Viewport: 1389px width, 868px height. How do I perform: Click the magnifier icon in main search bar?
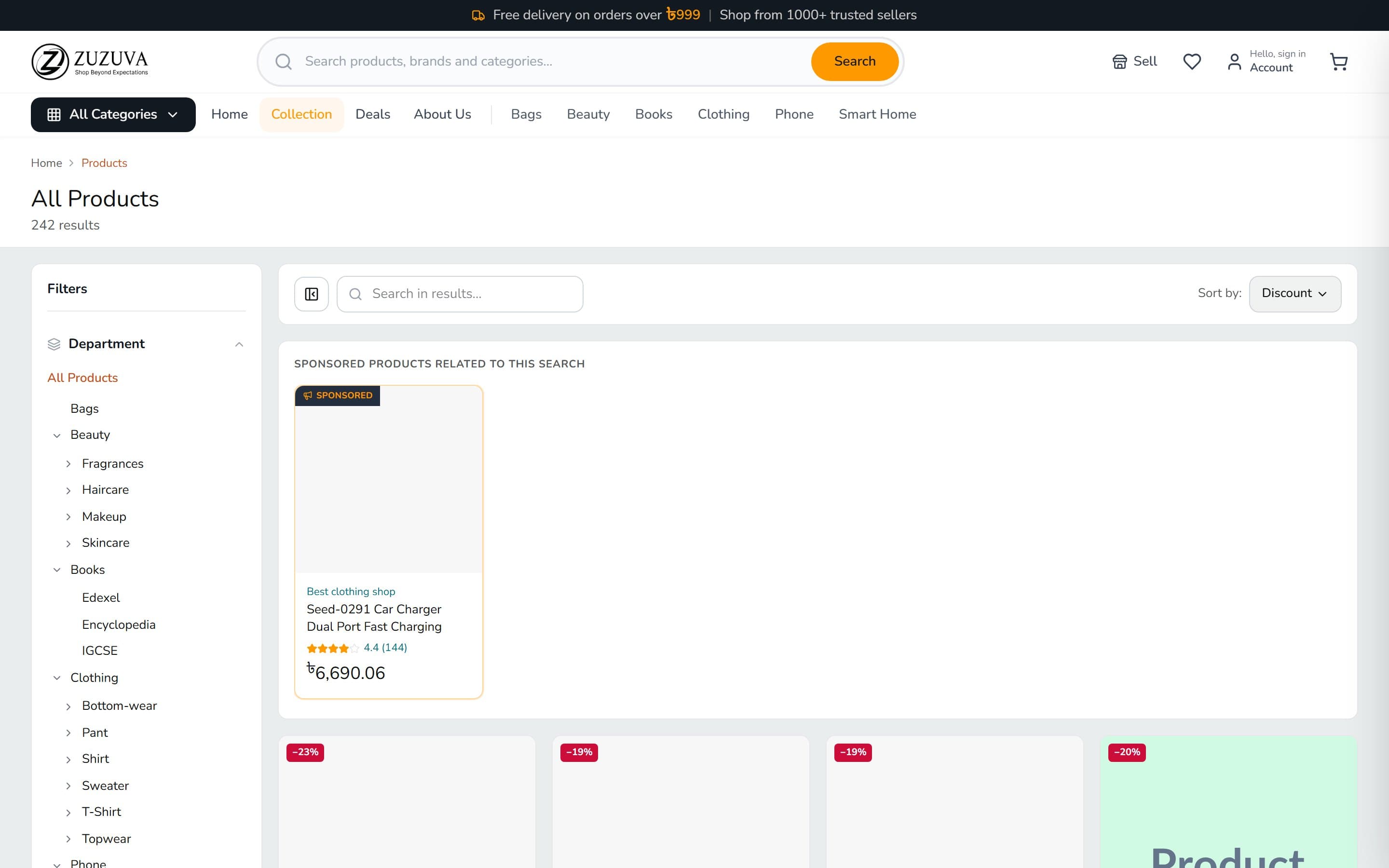(284, 61)
